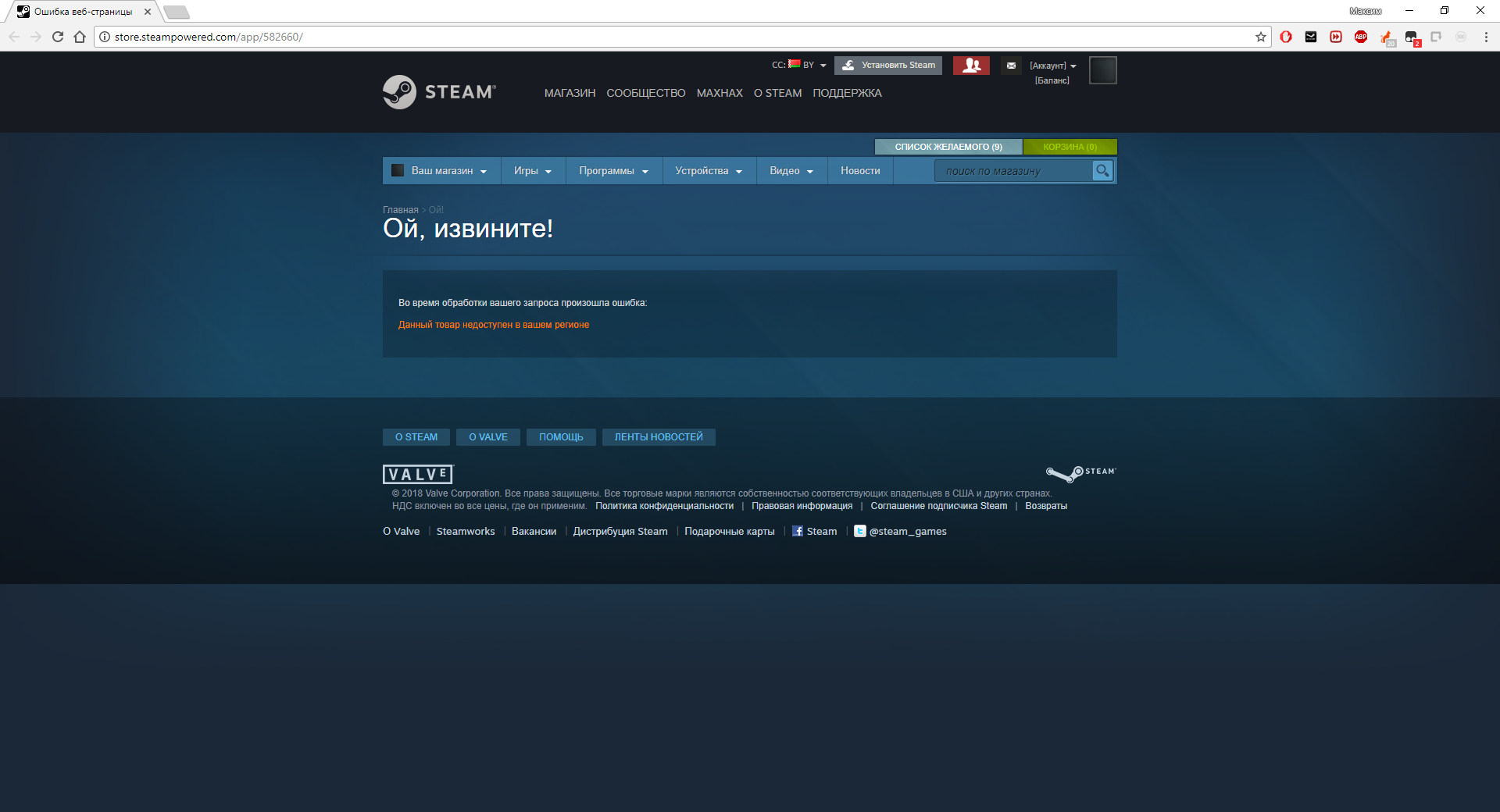Click the forward navigation arrow
Viewport: 1500px width, 812px height.
coord(36,37)
